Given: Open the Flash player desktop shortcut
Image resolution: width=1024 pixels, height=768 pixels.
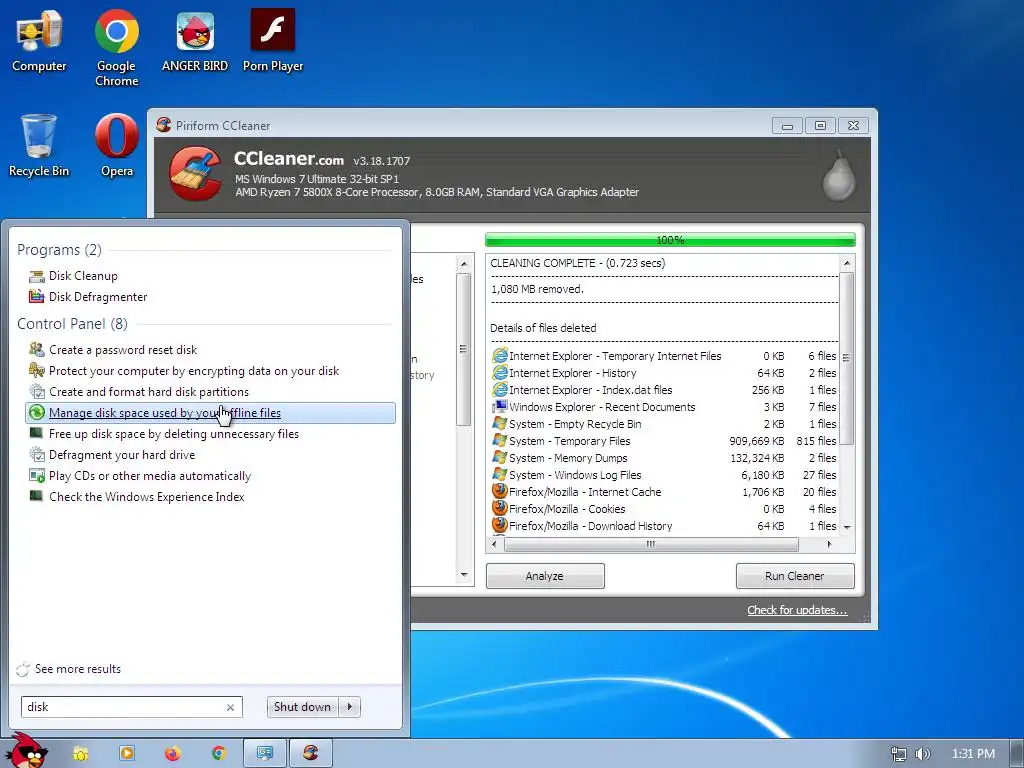Looking at the screenshot, I should [x=273, y=40].
